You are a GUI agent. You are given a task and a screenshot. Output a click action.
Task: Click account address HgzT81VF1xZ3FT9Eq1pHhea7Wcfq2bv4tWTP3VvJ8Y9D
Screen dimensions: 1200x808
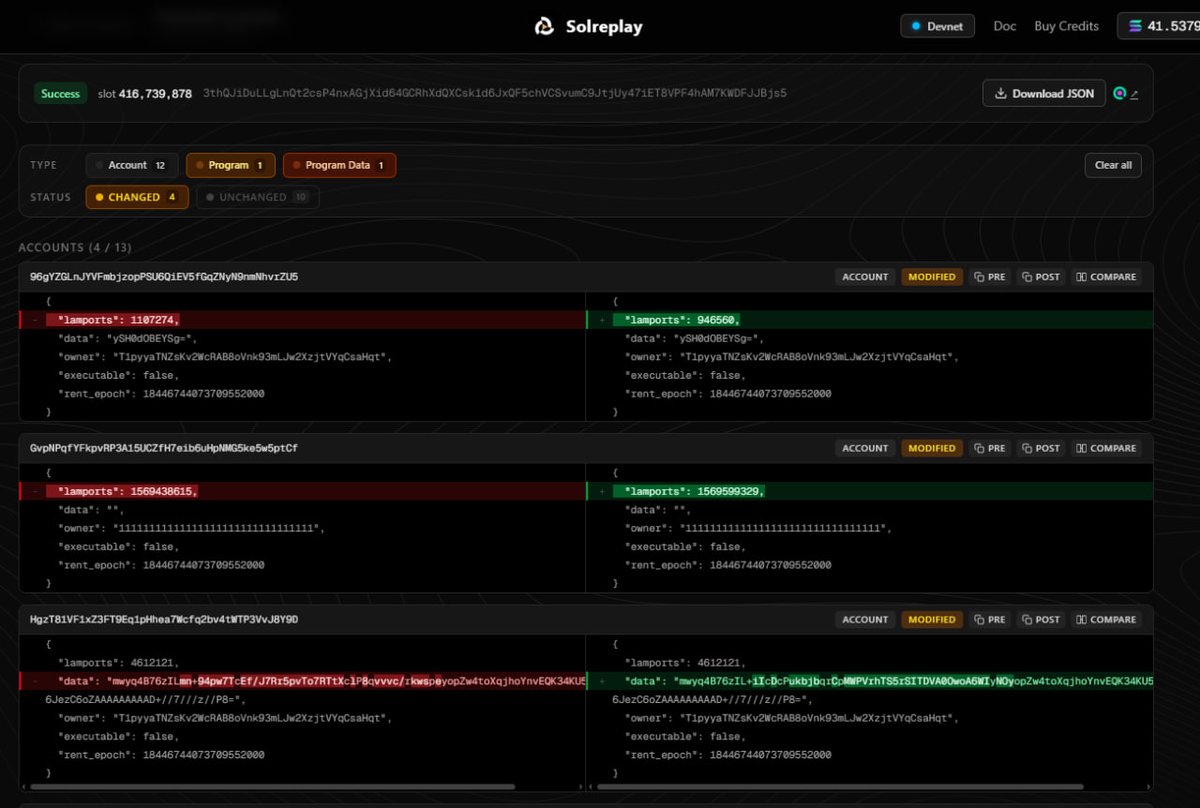[164, 620]
